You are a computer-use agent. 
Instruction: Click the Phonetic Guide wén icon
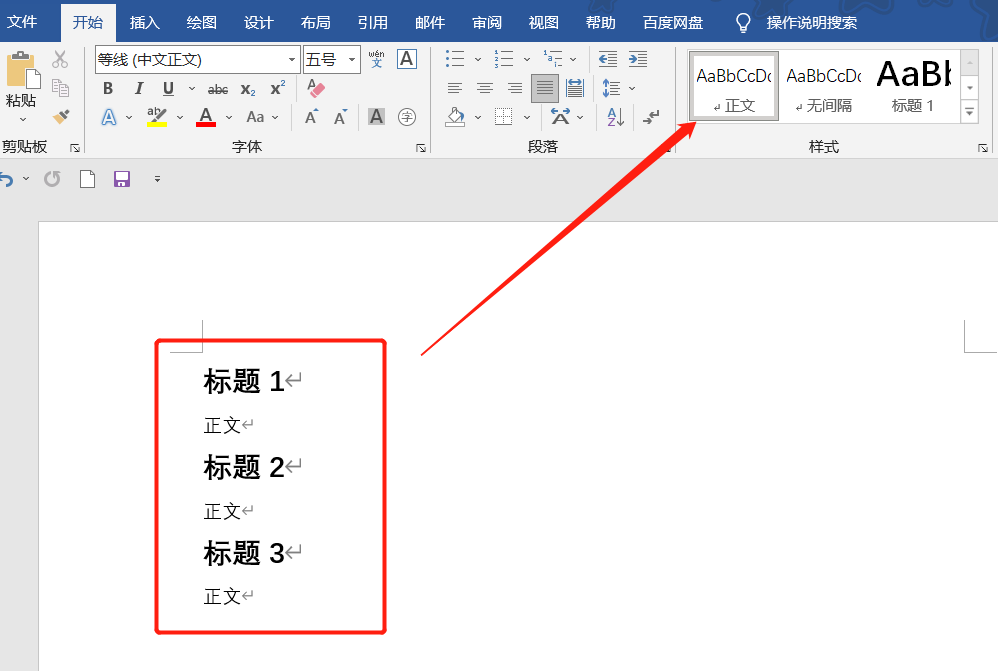tap(376, 59)
